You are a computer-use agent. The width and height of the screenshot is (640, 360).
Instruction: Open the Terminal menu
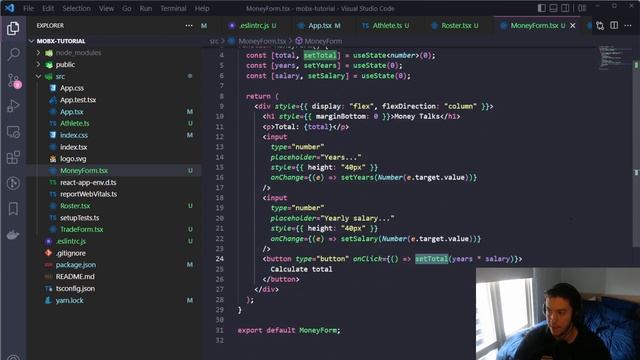(173, 8)
